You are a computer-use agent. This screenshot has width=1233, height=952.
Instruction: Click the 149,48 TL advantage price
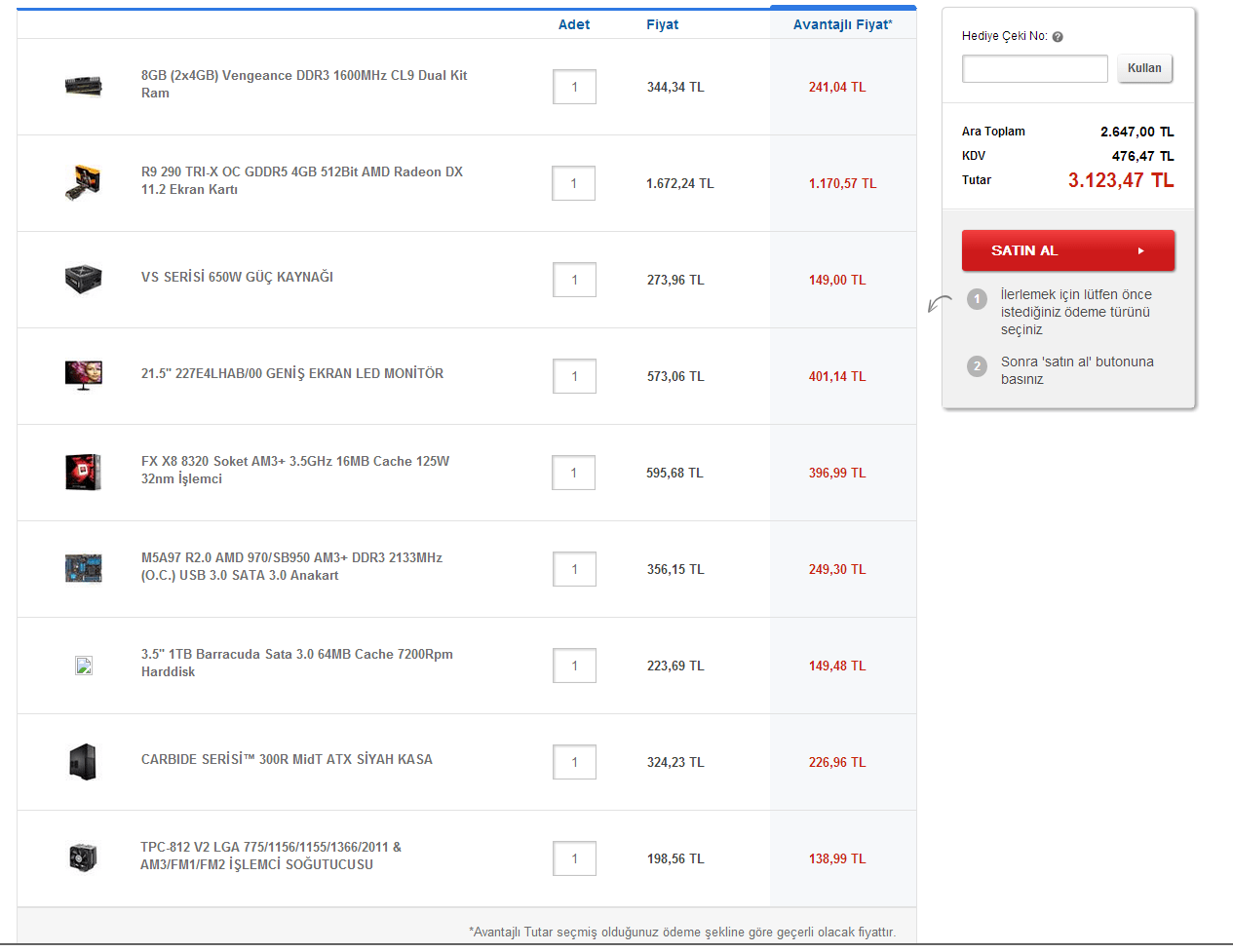point(837,666)
